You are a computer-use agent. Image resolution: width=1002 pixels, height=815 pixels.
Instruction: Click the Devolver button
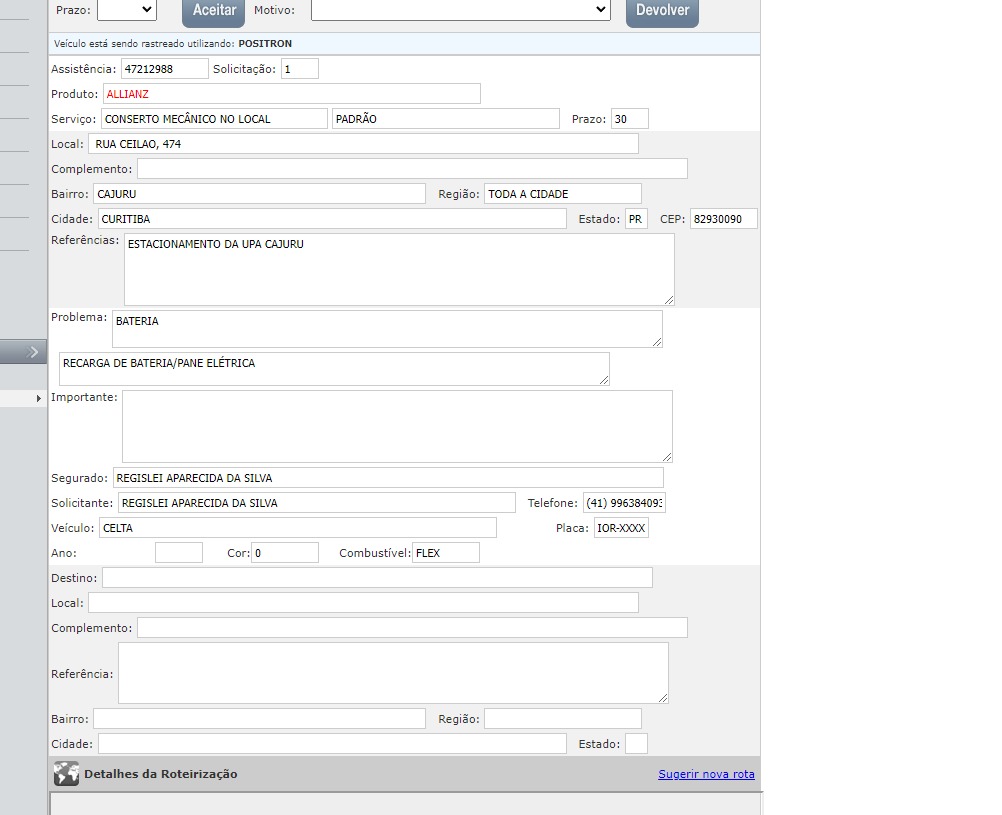coord(662,11)
